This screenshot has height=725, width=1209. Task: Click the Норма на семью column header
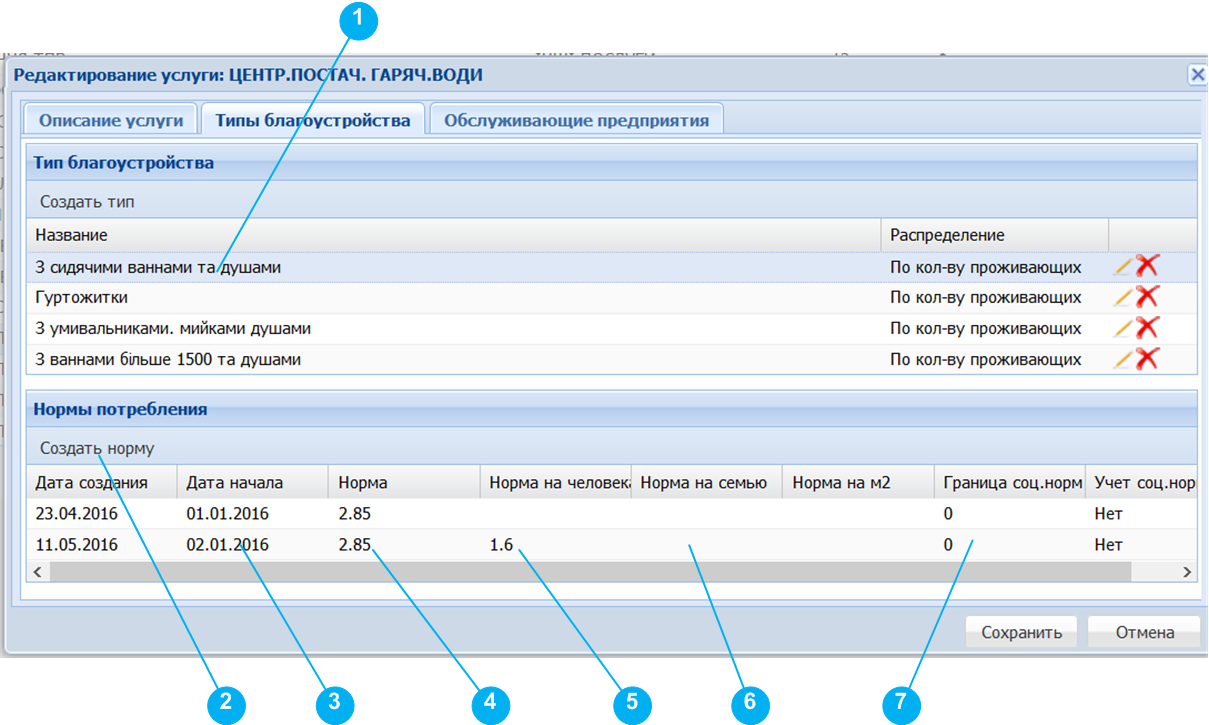707,482
